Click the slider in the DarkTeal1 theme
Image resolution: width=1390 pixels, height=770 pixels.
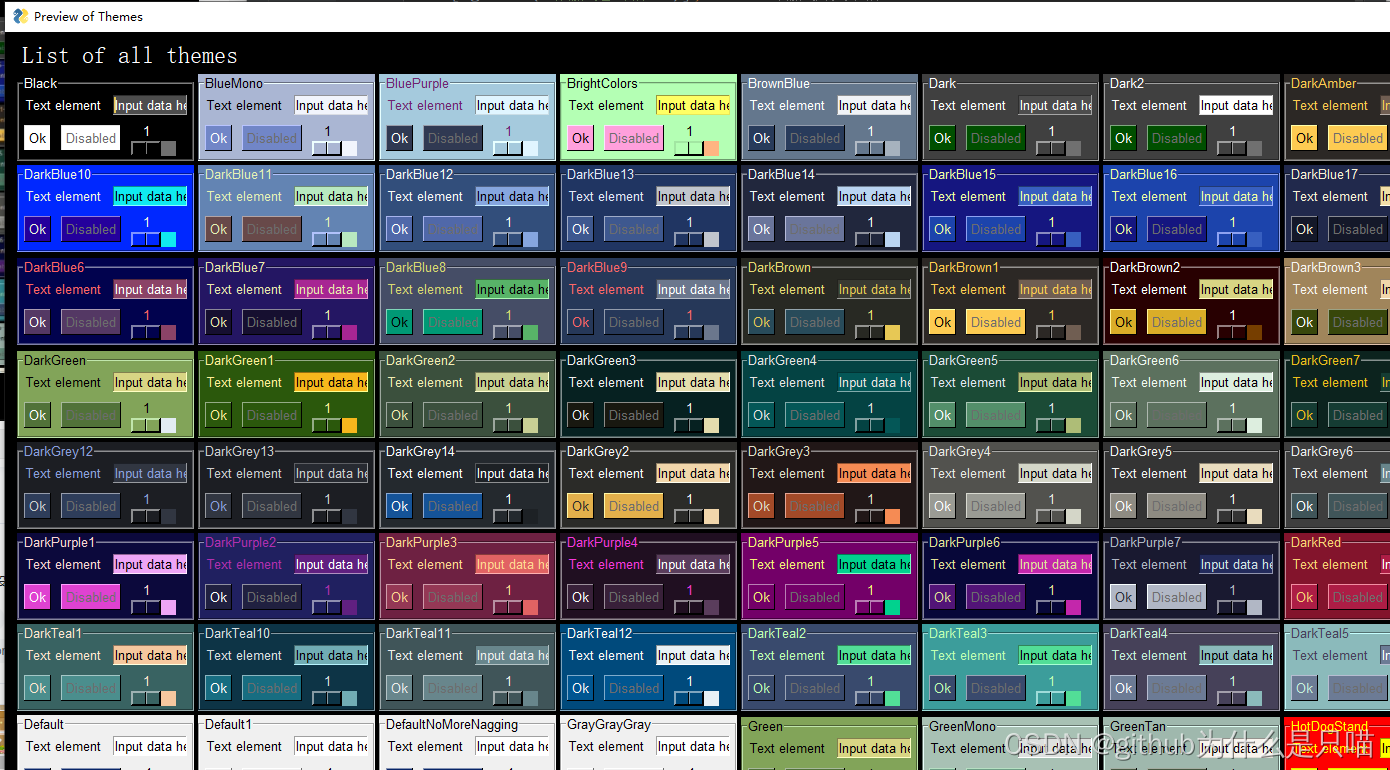coord(153,698)
